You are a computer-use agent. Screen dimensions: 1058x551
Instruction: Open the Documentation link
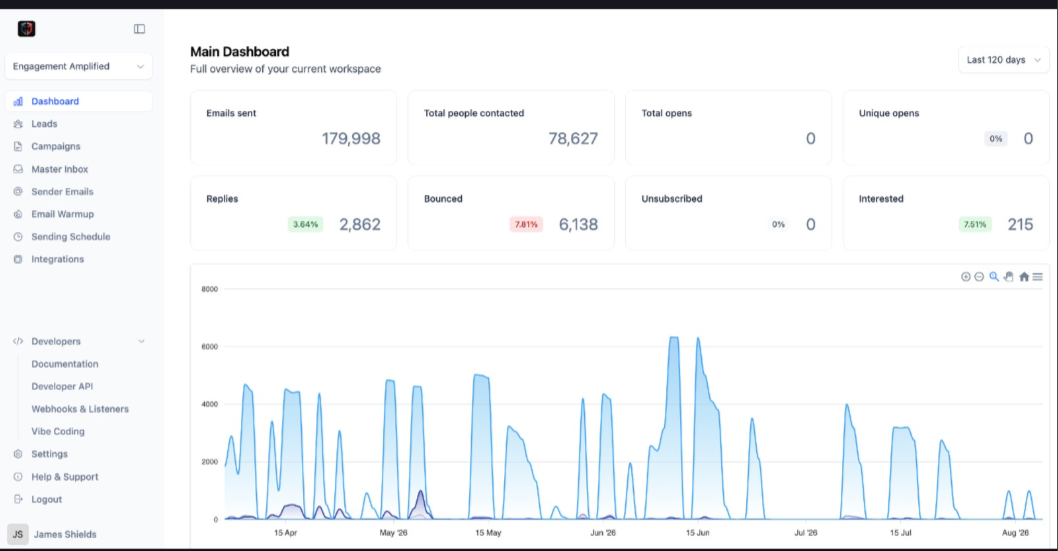coord(65,364)
